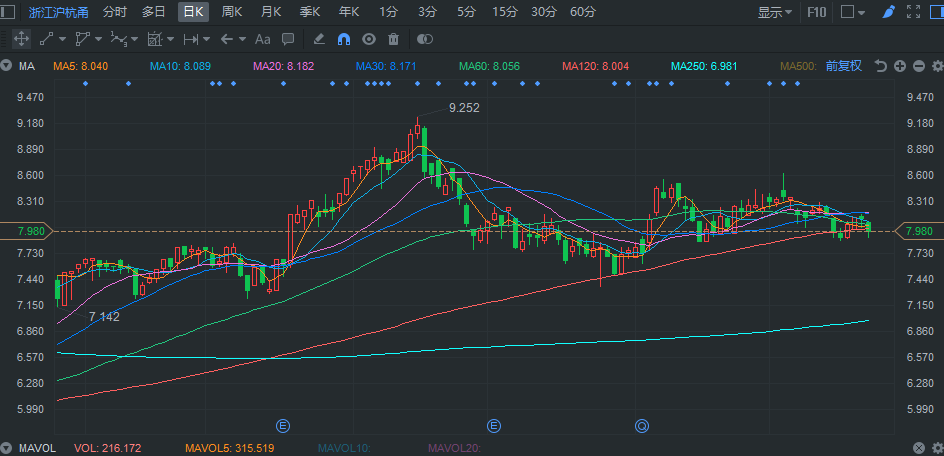Open the F10 company info button
944x456 pixels.
point(816,11)
